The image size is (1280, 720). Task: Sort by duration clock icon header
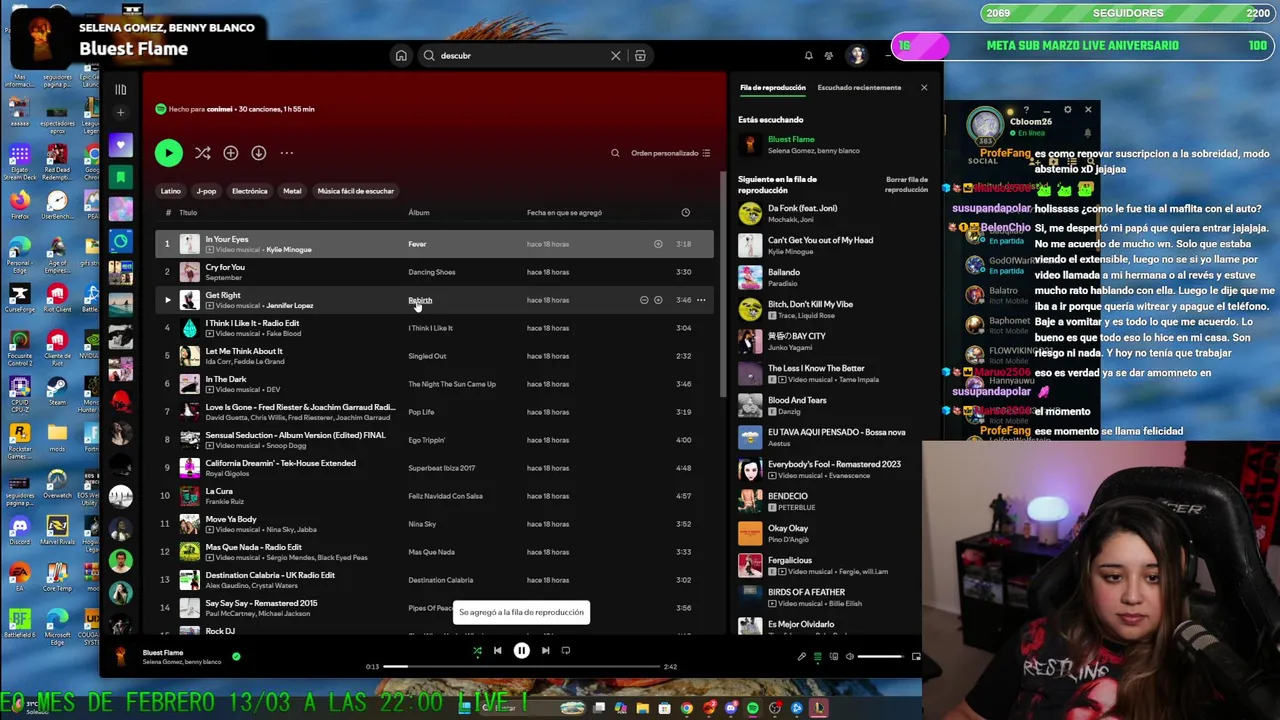tap(685, 212)
